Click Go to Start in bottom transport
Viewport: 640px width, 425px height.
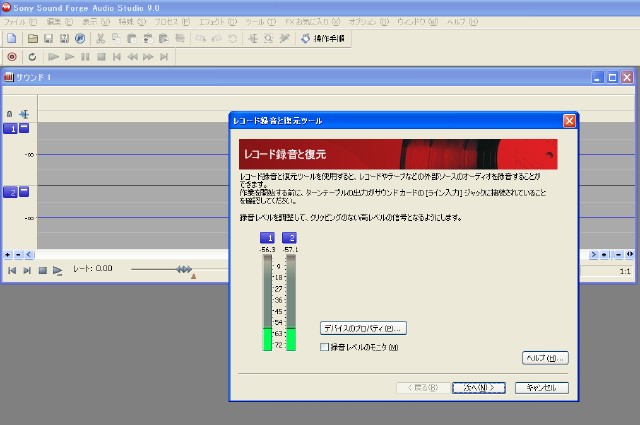click(12, 270)
